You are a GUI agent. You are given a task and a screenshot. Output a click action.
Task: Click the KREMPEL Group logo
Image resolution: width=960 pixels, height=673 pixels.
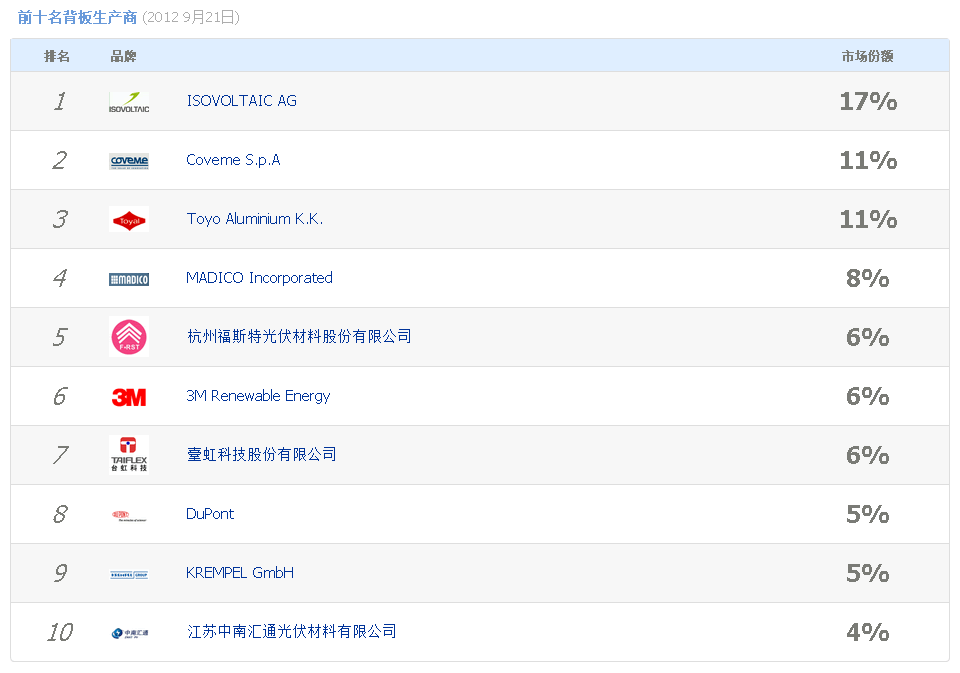(129, 574)
